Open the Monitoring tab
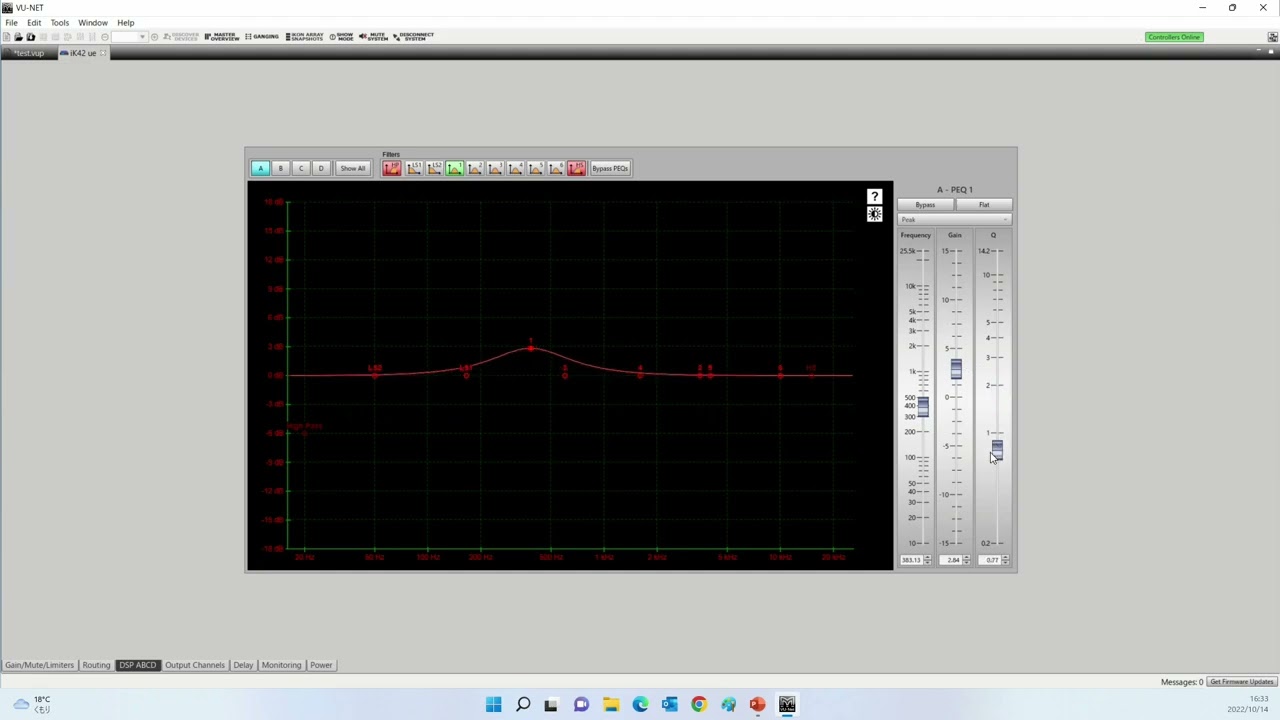This screenshot has width=1280, height=720. click(281, 665)
